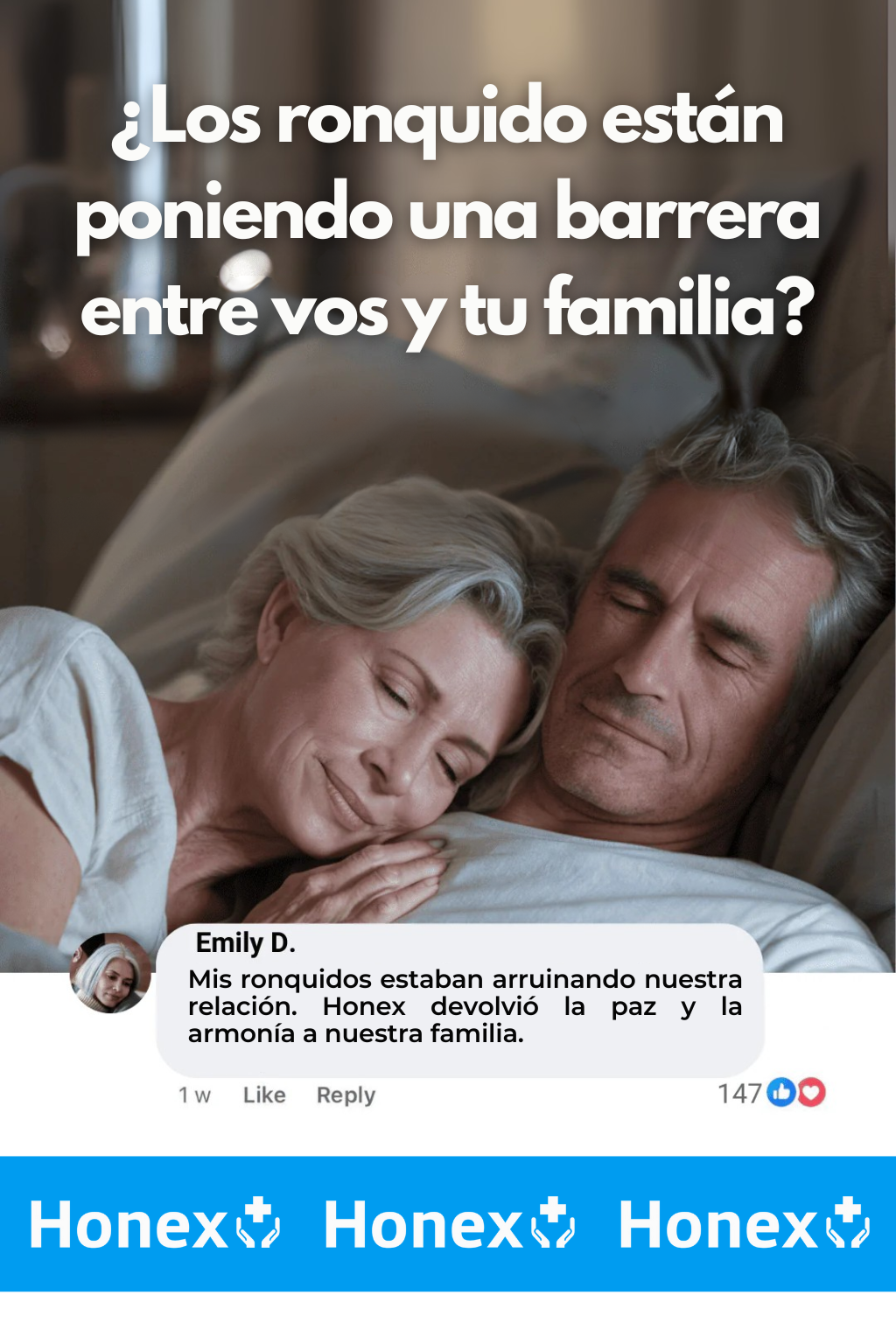Click the "1 w" comment timestamp
Image resolution: width=896 pixels, height=1344 pixels.
pos(194,1095)
